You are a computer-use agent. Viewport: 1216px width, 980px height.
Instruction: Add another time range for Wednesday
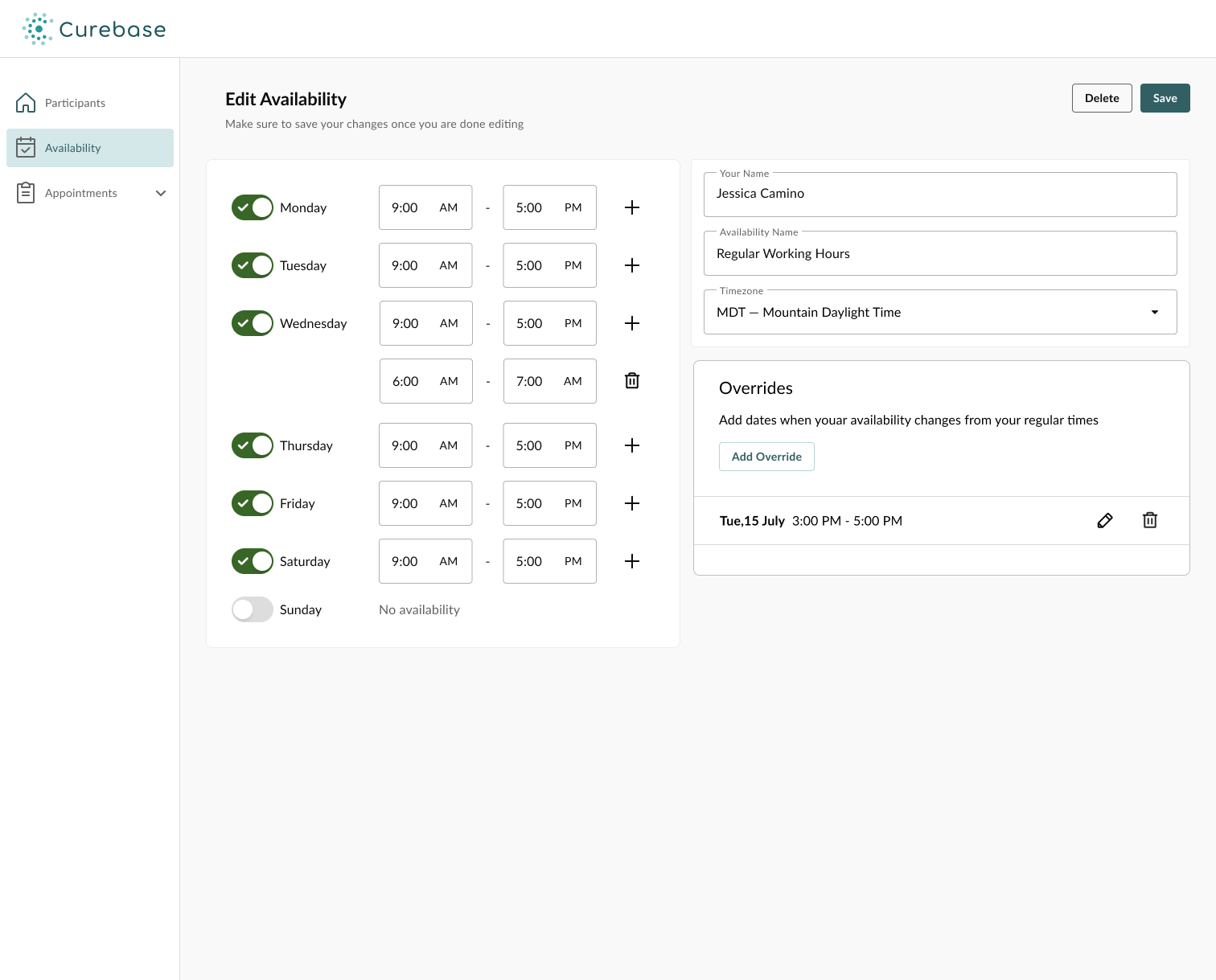pos(632,323)
